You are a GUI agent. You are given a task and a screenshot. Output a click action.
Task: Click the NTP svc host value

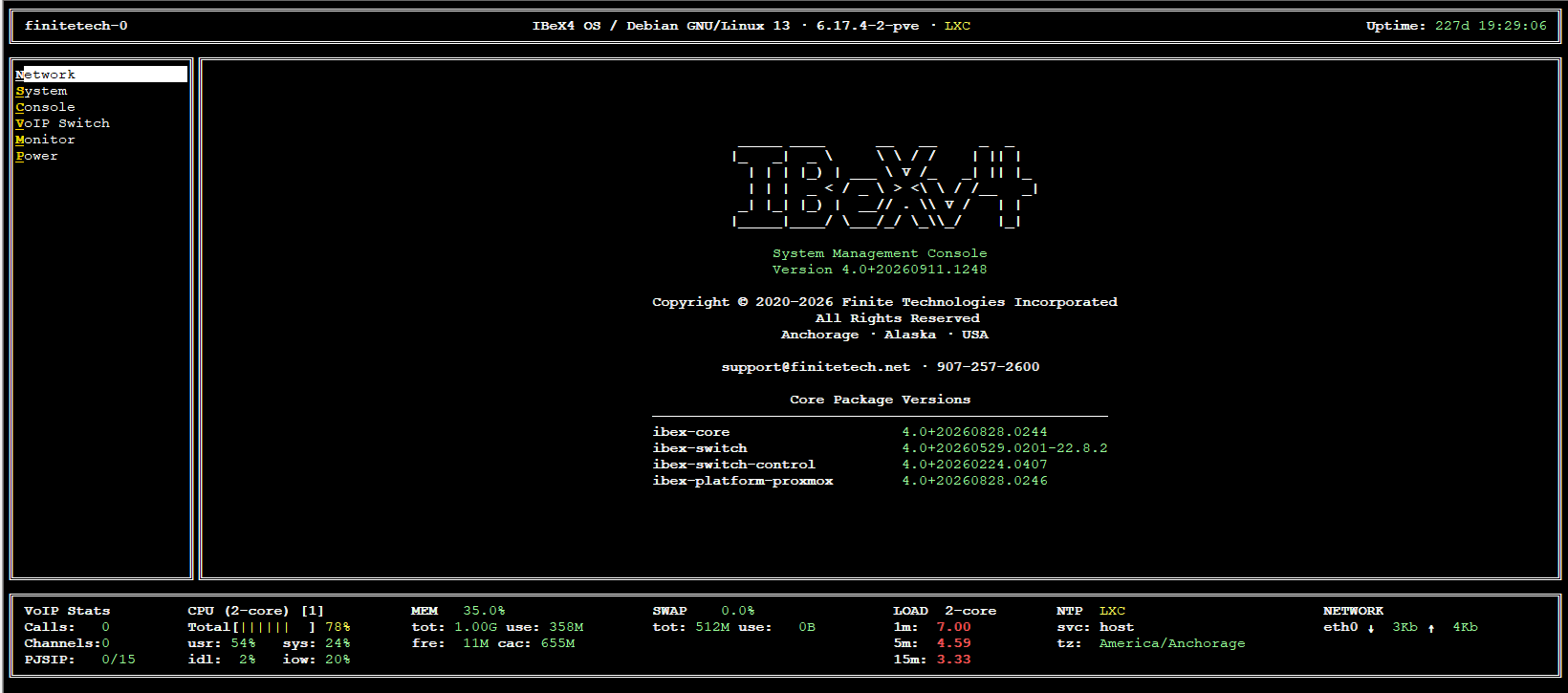[x=1117, y=627]
